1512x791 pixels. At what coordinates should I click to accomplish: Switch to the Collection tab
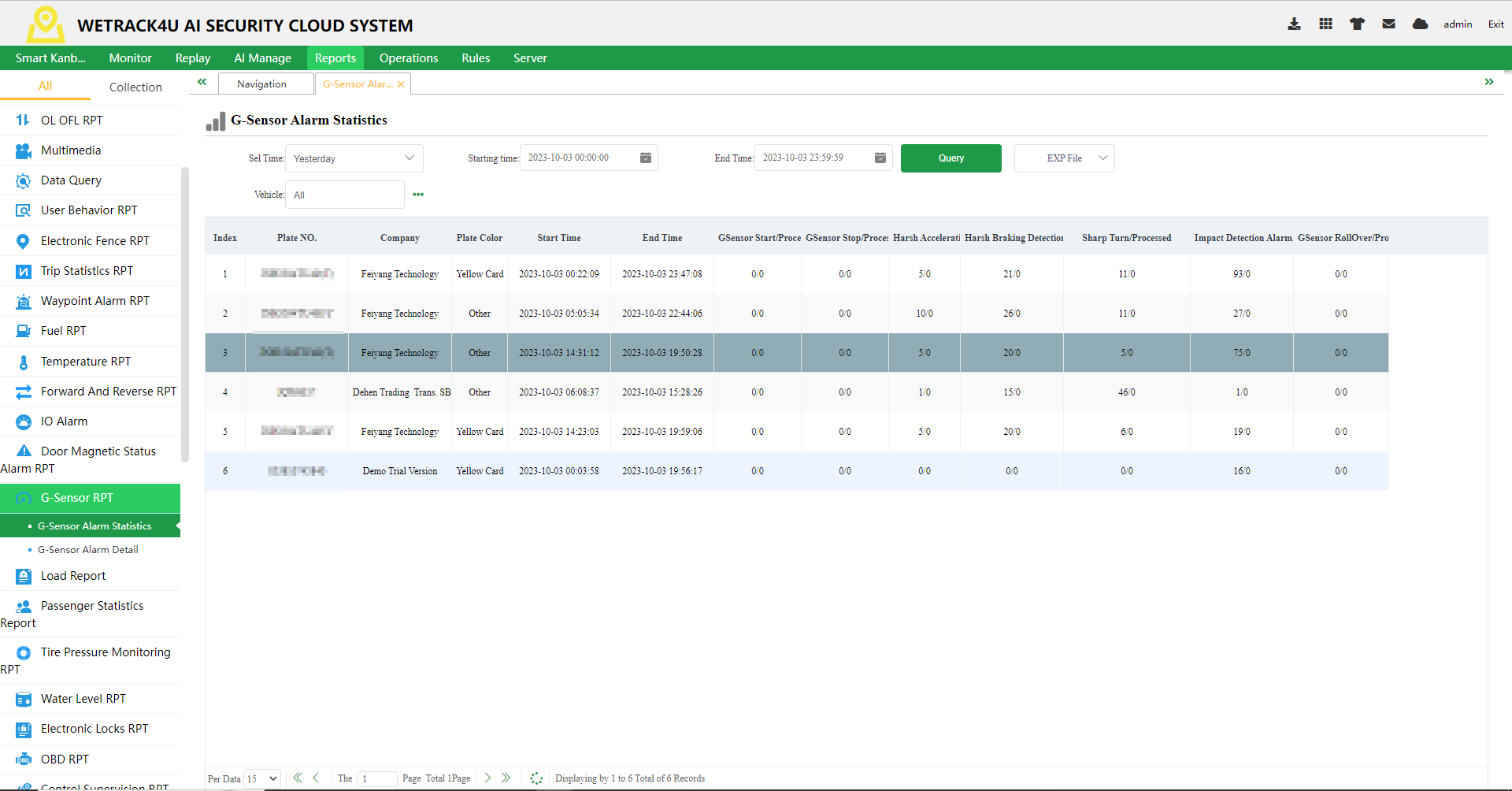click(135, 87)
